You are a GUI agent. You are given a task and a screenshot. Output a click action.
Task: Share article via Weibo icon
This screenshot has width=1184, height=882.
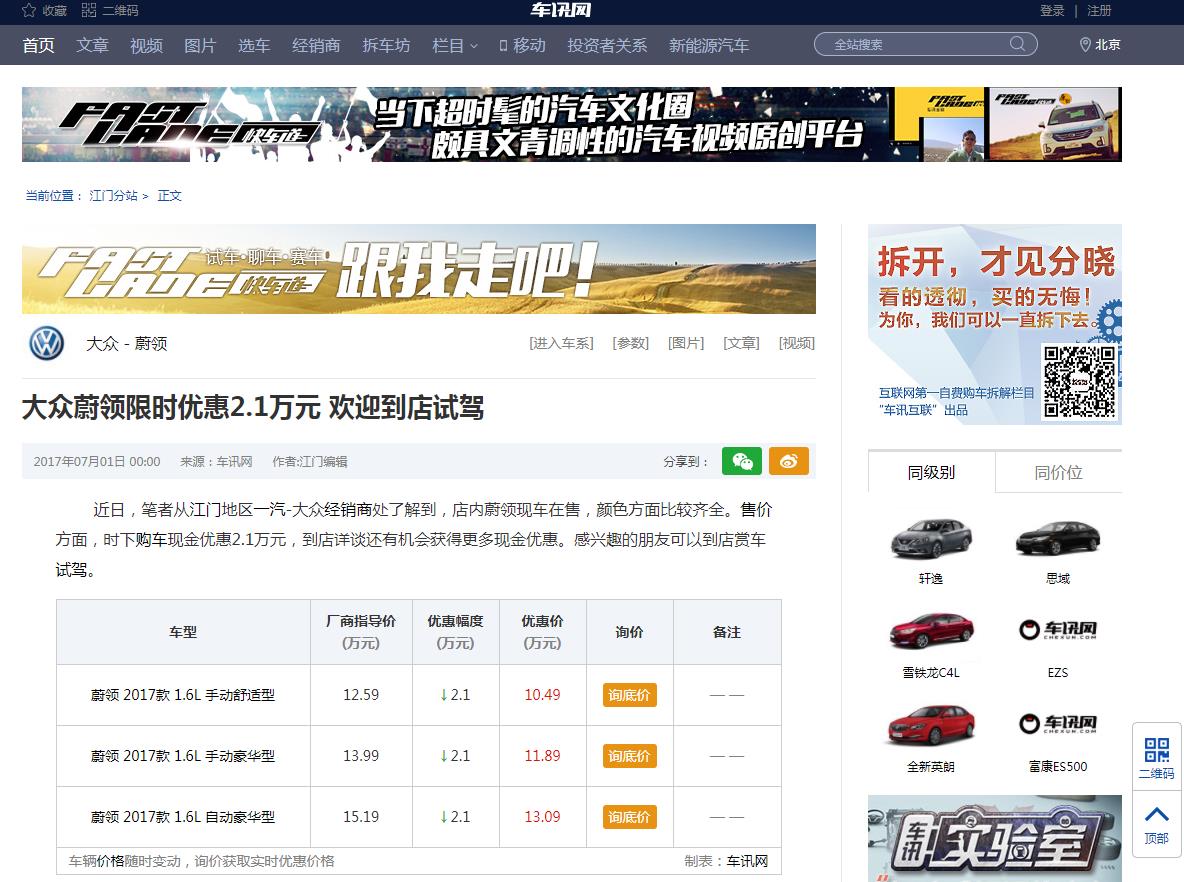(789, 461)
